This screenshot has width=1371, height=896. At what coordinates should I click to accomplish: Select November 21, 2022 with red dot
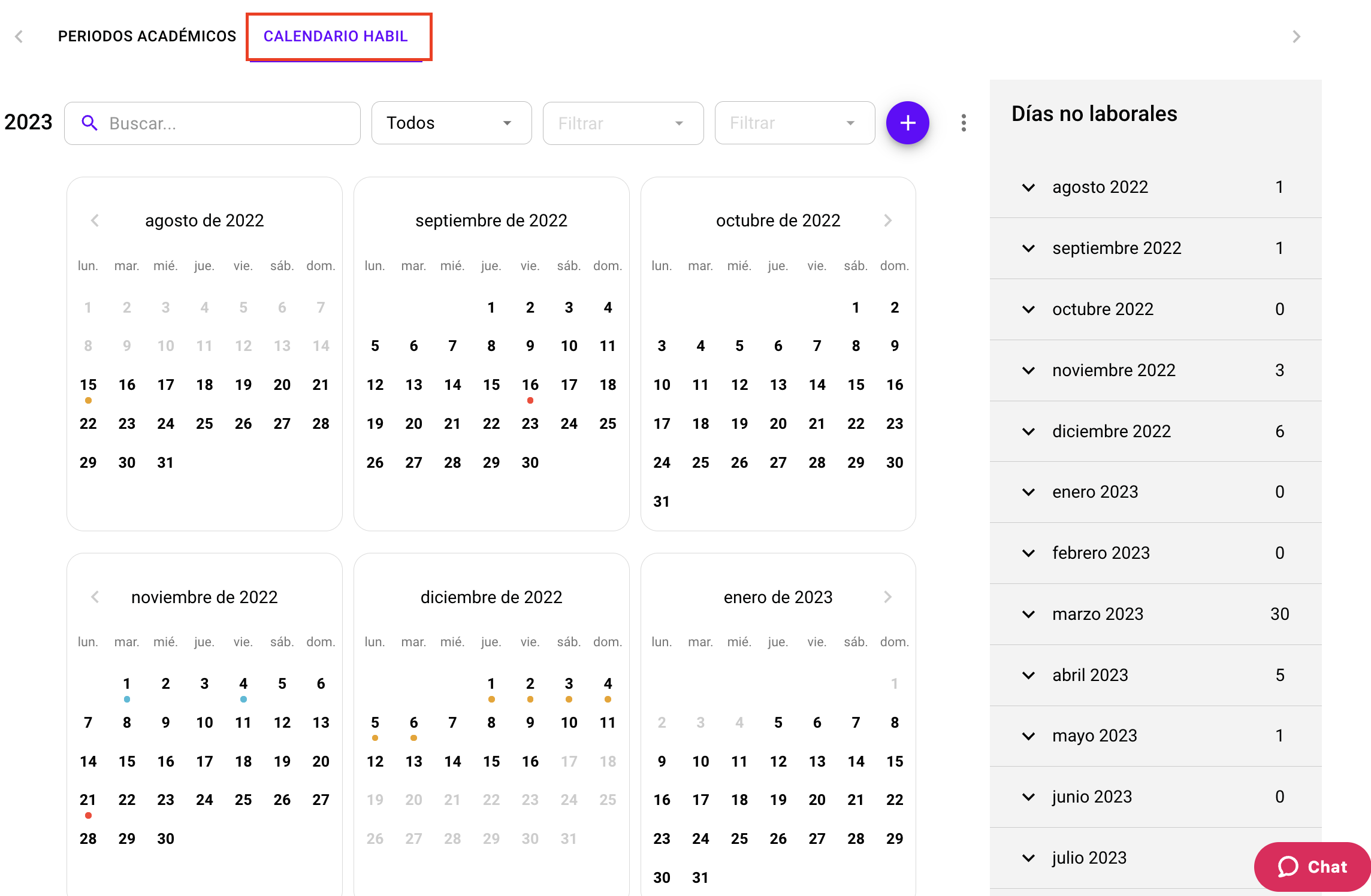[88, 800]
